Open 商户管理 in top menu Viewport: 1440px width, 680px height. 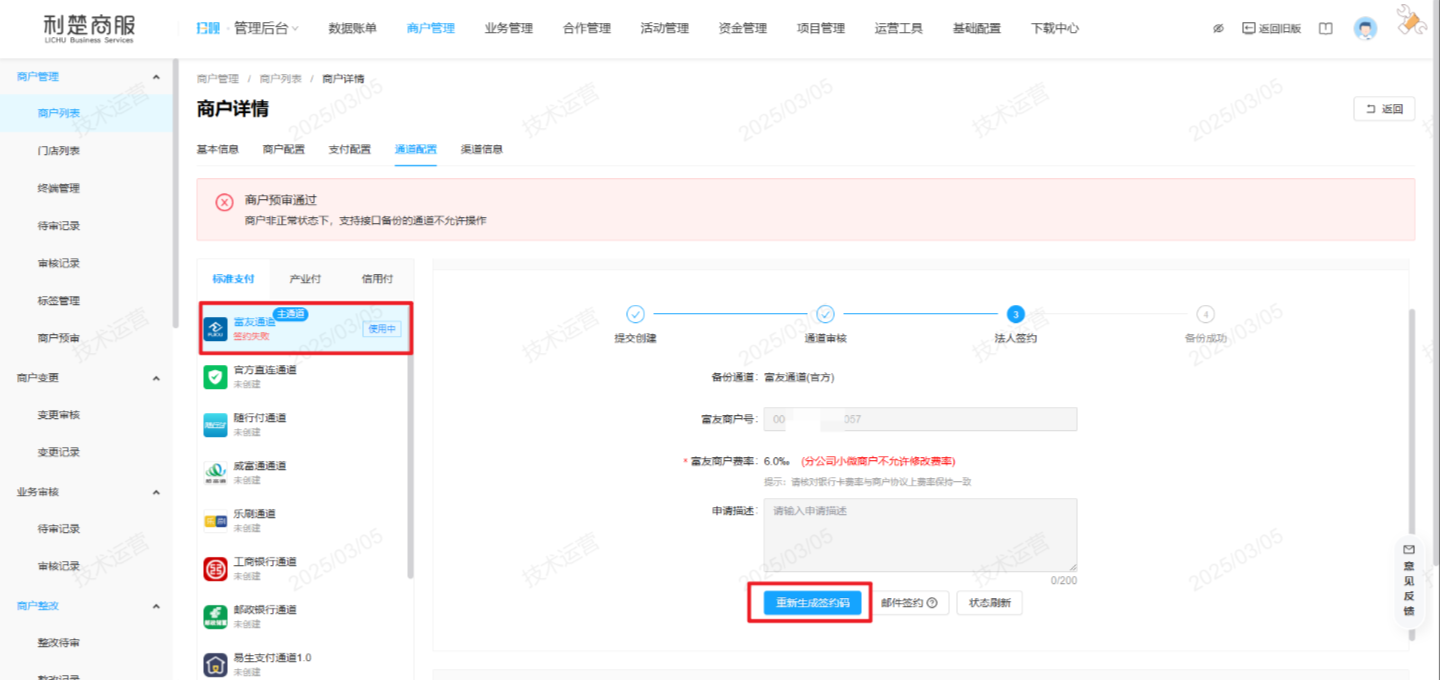[x=431, y=29]
